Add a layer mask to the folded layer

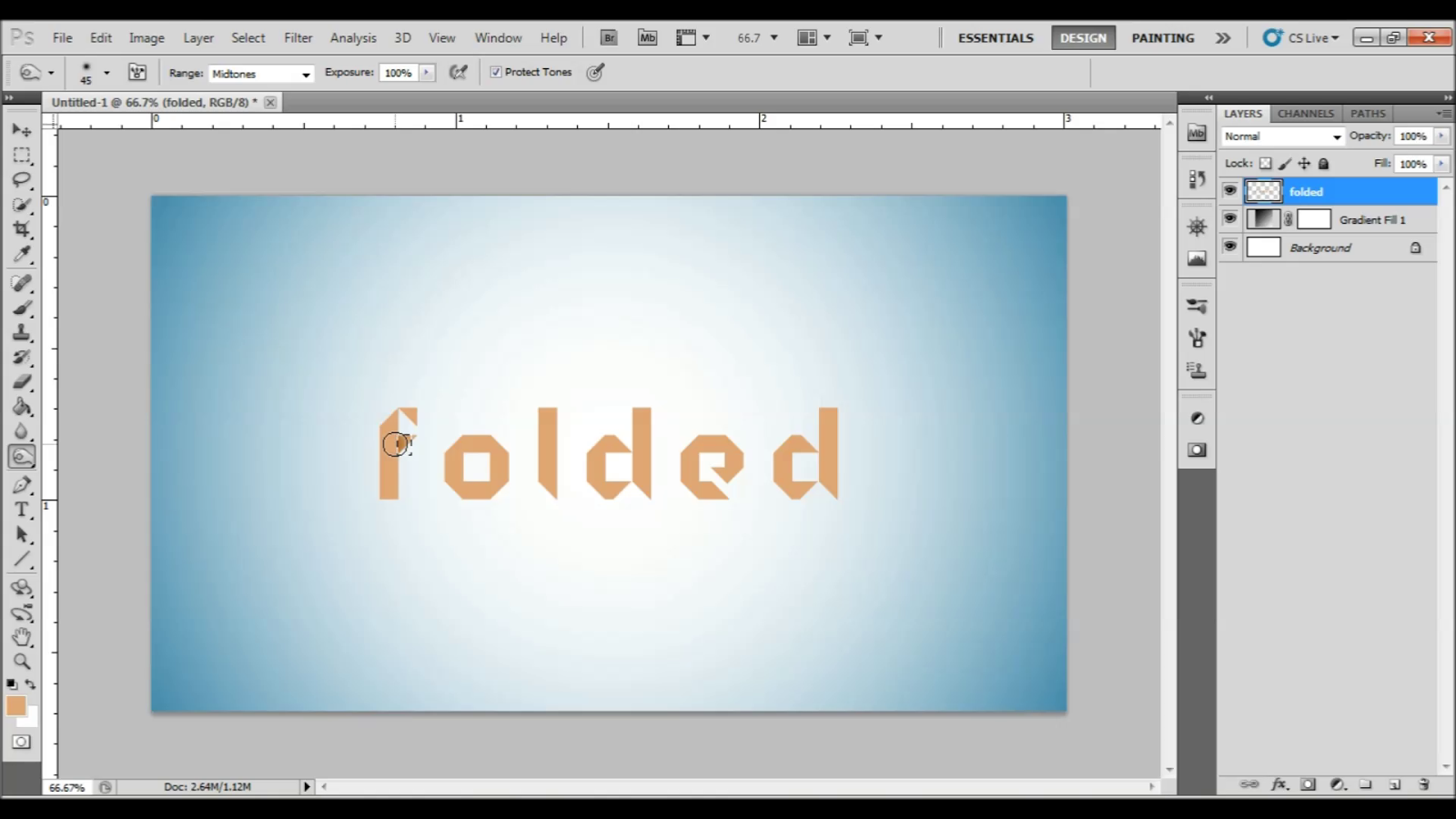(x=1308, y=784)
